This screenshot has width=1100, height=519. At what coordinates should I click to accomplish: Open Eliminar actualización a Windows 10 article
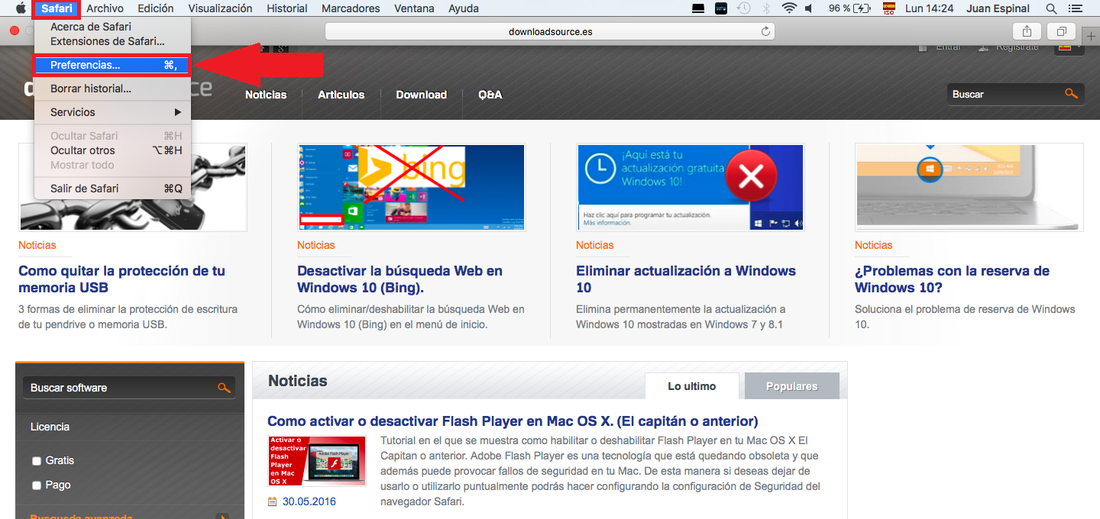point(686,279)
